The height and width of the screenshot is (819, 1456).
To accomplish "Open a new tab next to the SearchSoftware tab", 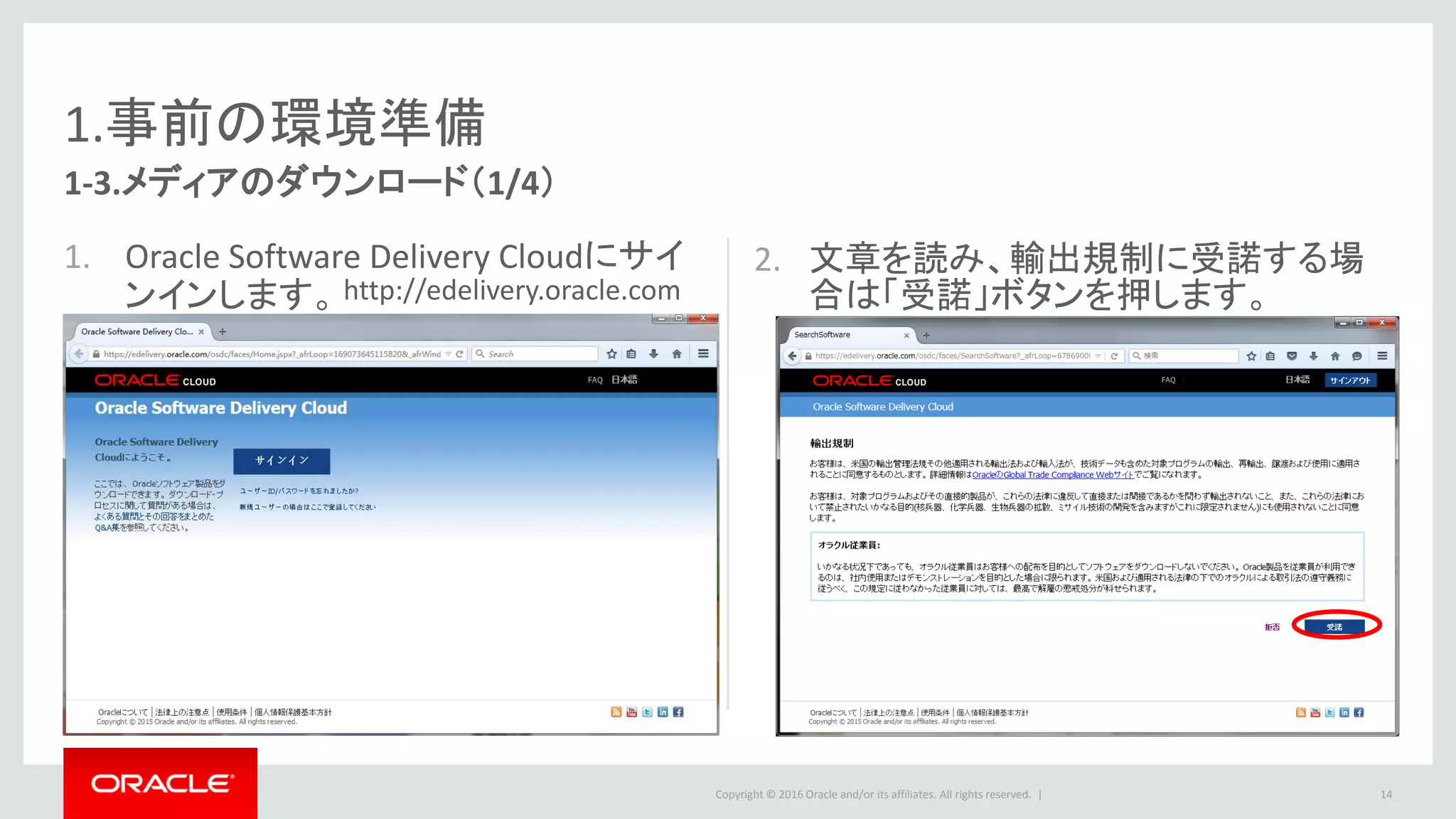I will click(x=926, y=335).
